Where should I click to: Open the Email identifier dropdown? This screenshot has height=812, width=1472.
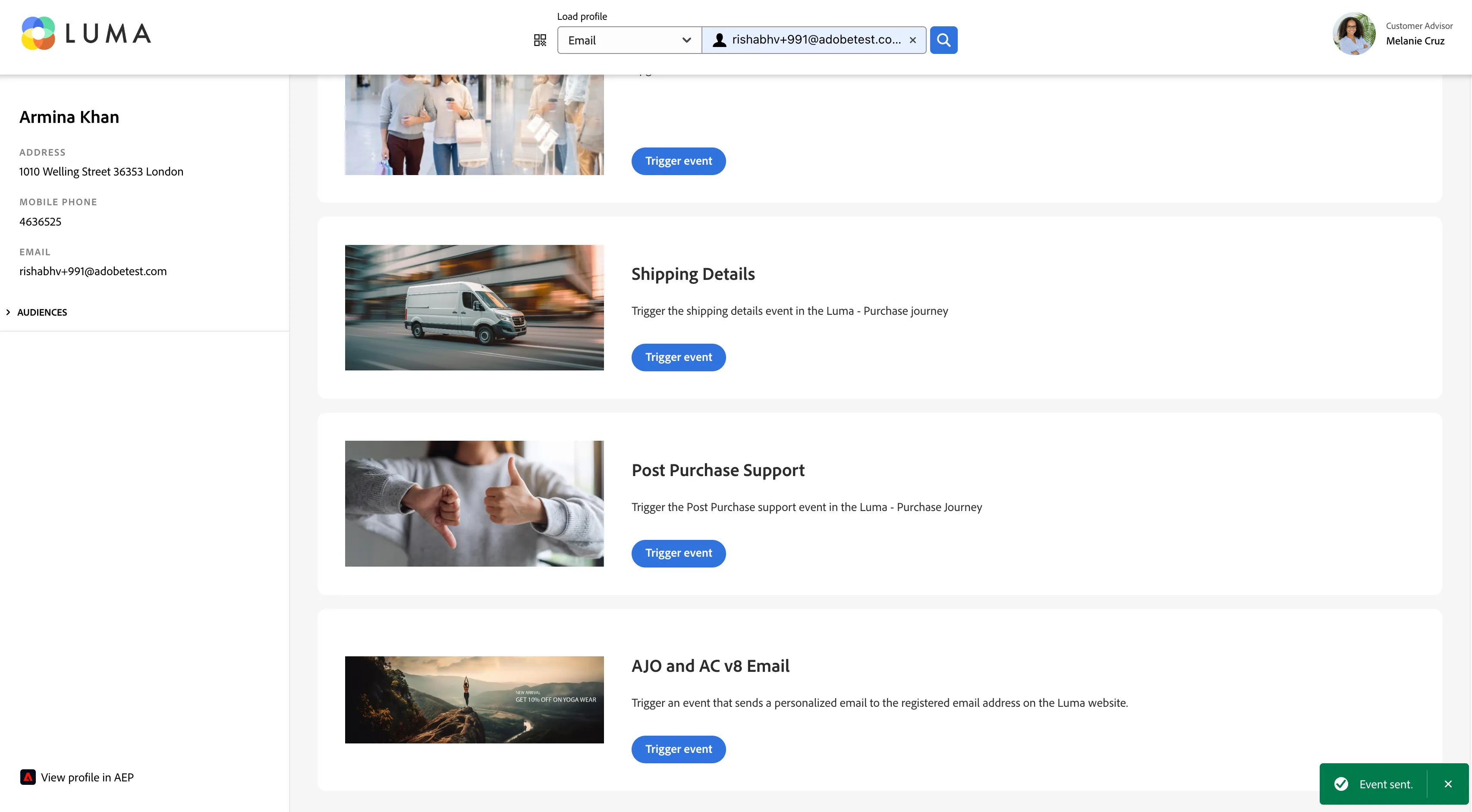tap(629, 40)
